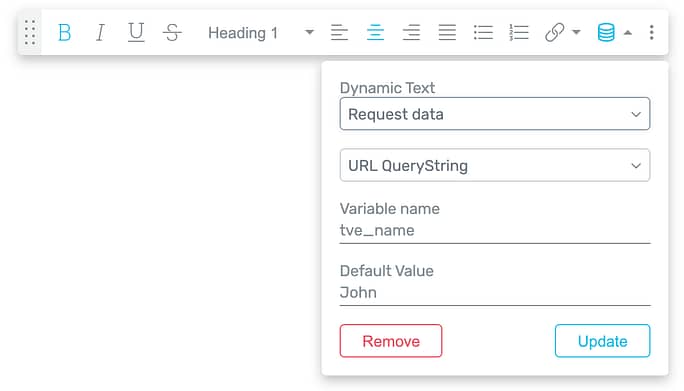Open the Request data dropdown
The height and width of the screenshot is (391, 684).
[495, 114]
